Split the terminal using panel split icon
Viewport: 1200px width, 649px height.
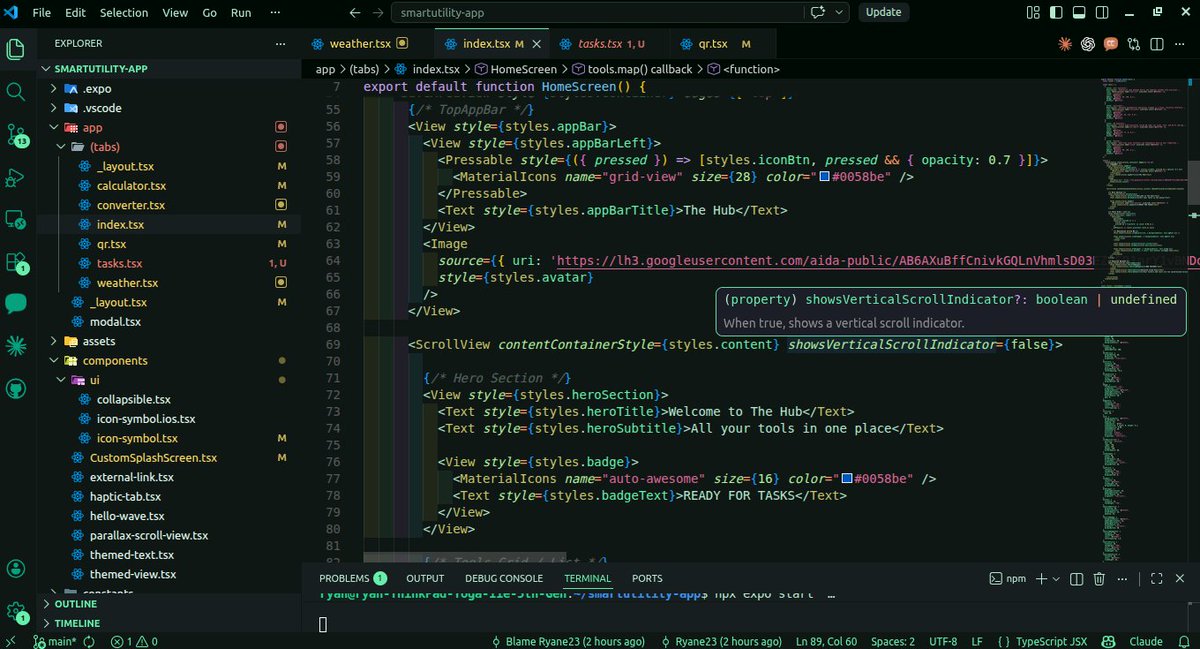(x=1076, y=578)
